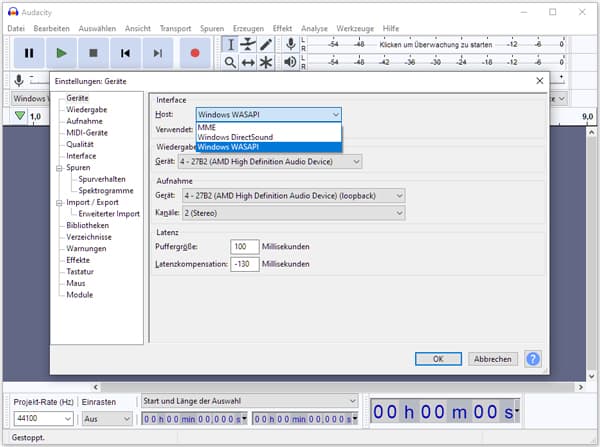600x447 pixels.
Task: Choose Windows WASAPI in the open Host list
Action: pos(269,147)
